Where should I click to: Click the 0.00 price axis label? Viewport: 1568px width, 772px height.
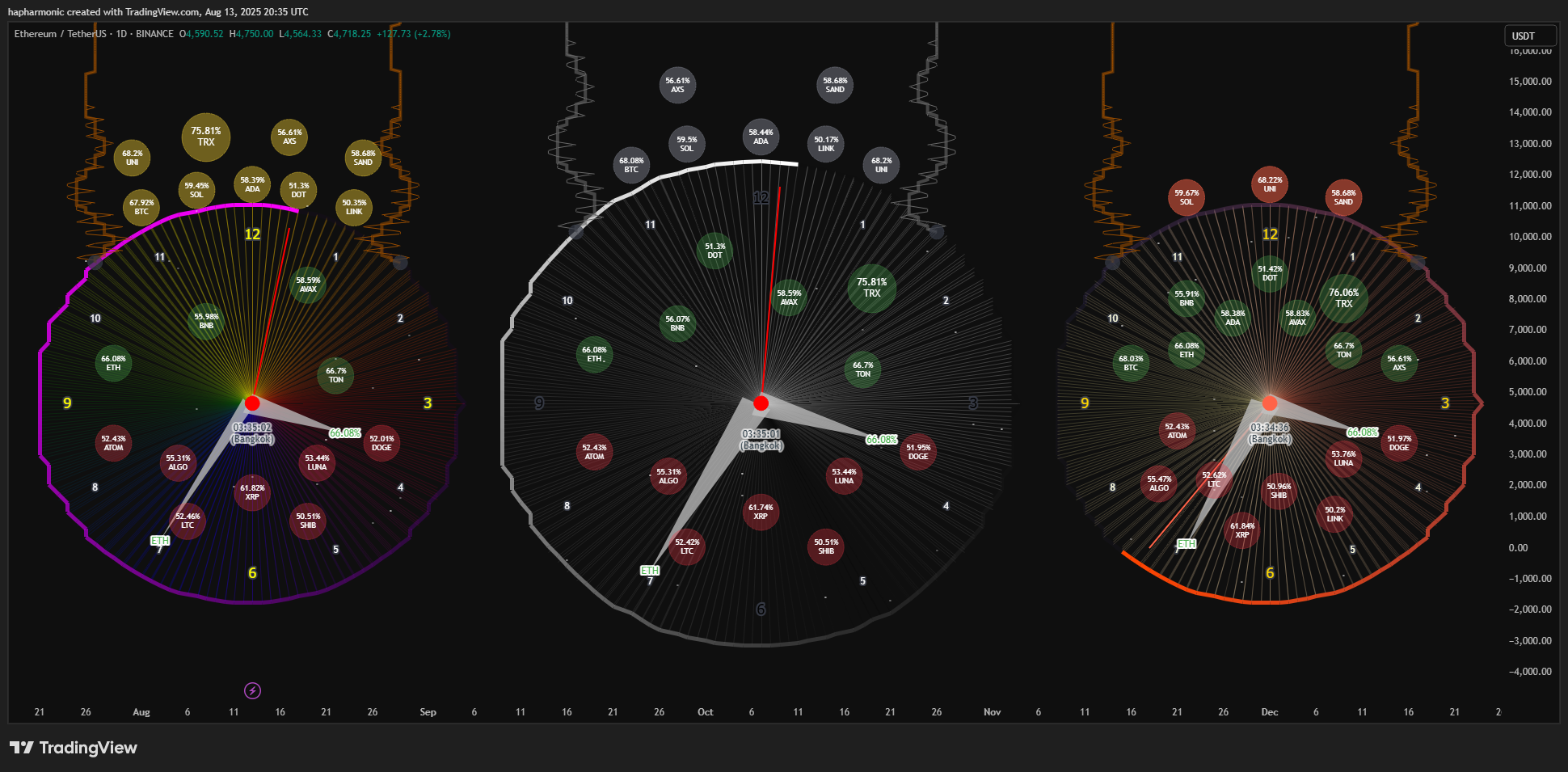point(1518,548)
